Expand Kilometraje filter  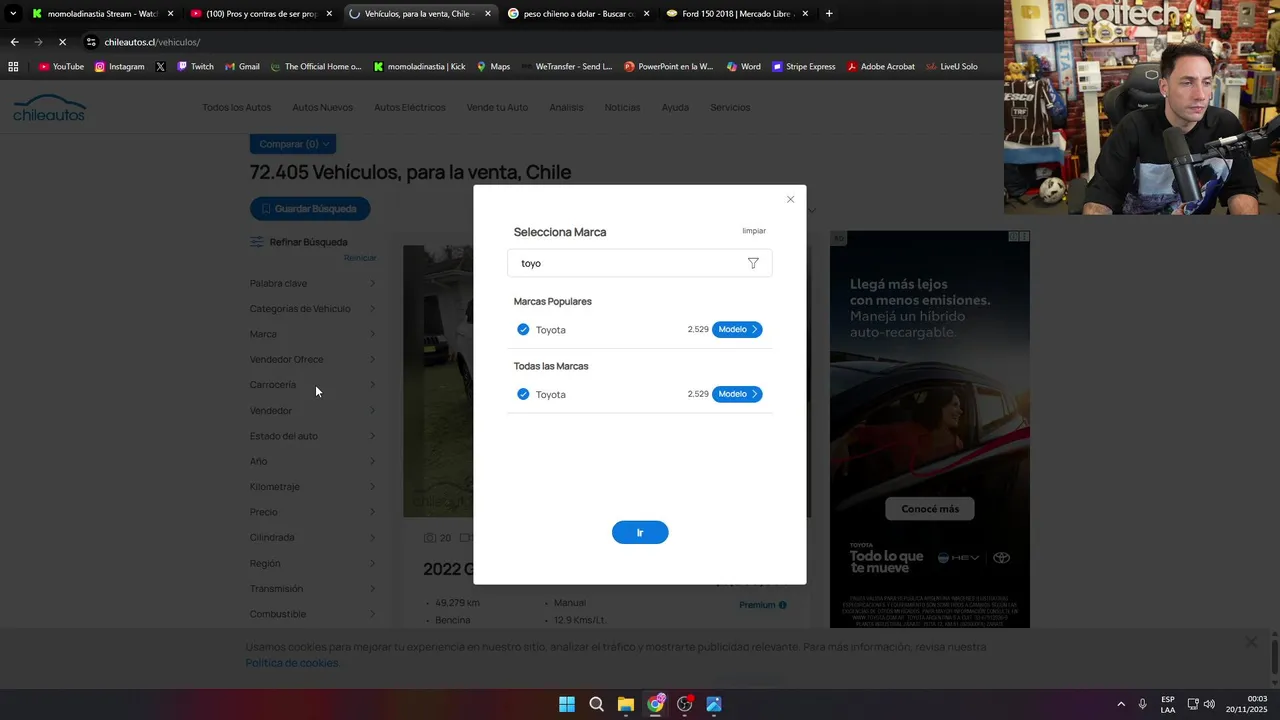click(x=313, y=487)
